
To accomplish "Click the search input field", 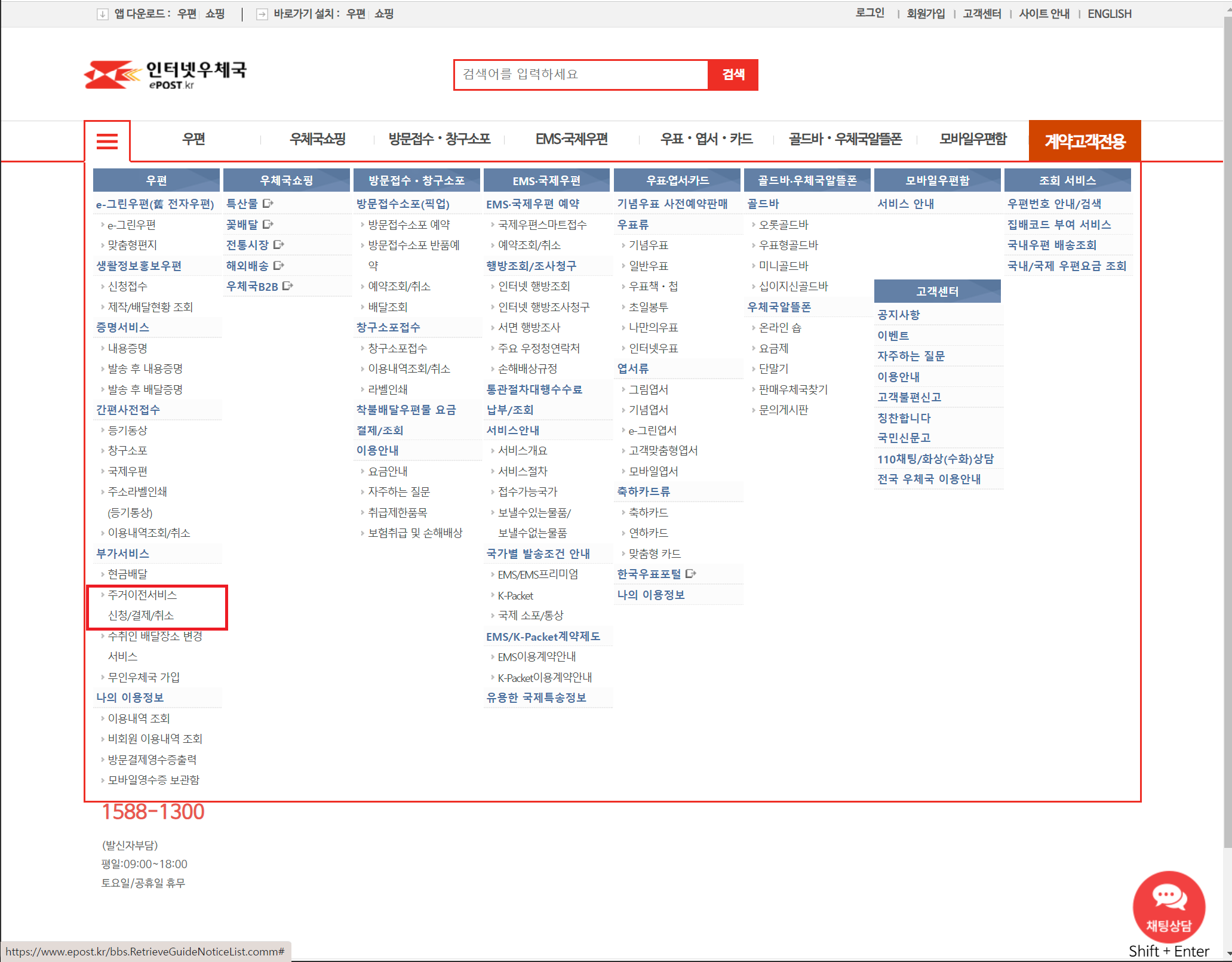I will [x=580, y=75].
